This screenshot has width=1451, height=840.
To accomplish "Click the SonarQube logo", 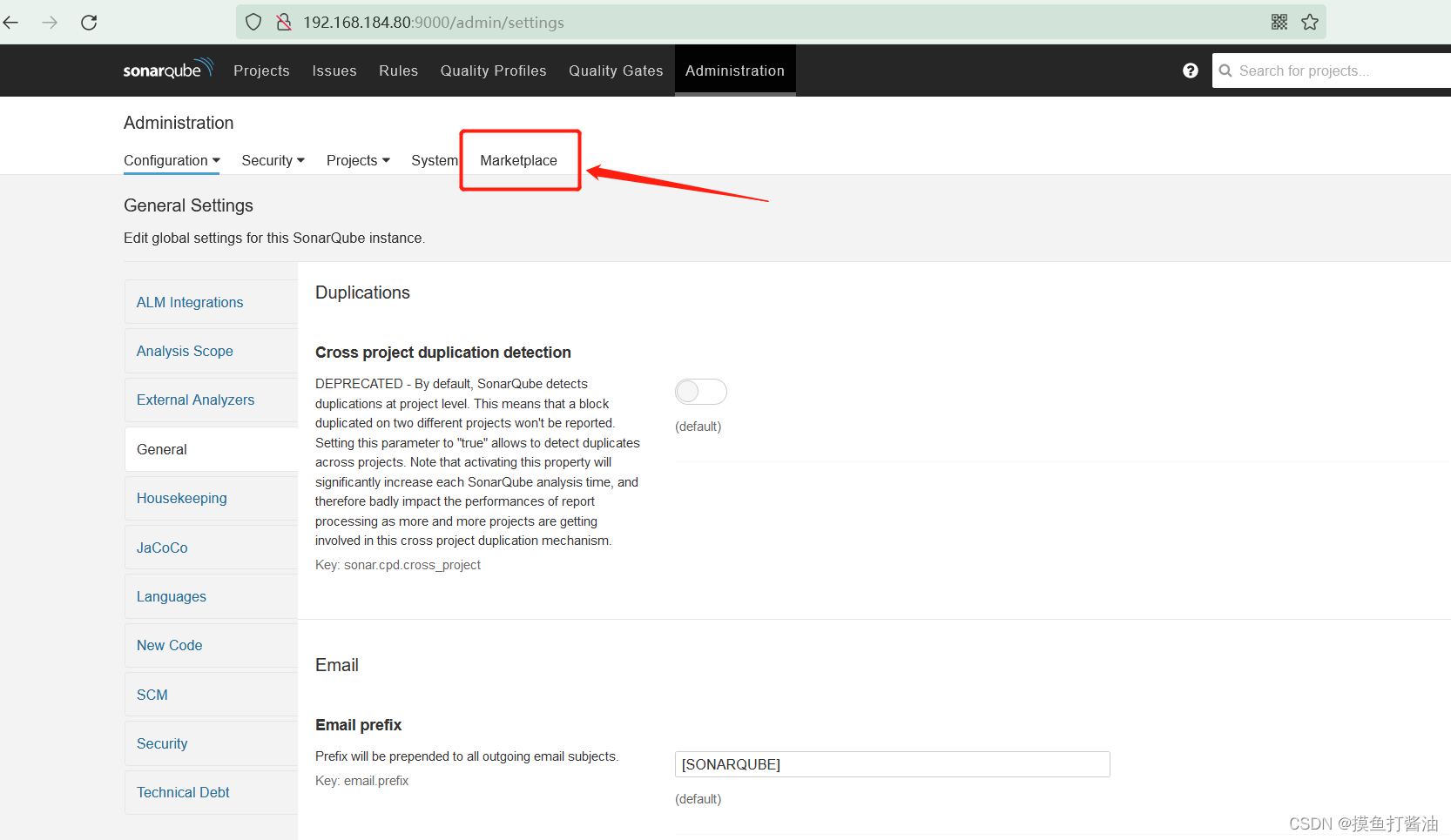I will [168, 70].
